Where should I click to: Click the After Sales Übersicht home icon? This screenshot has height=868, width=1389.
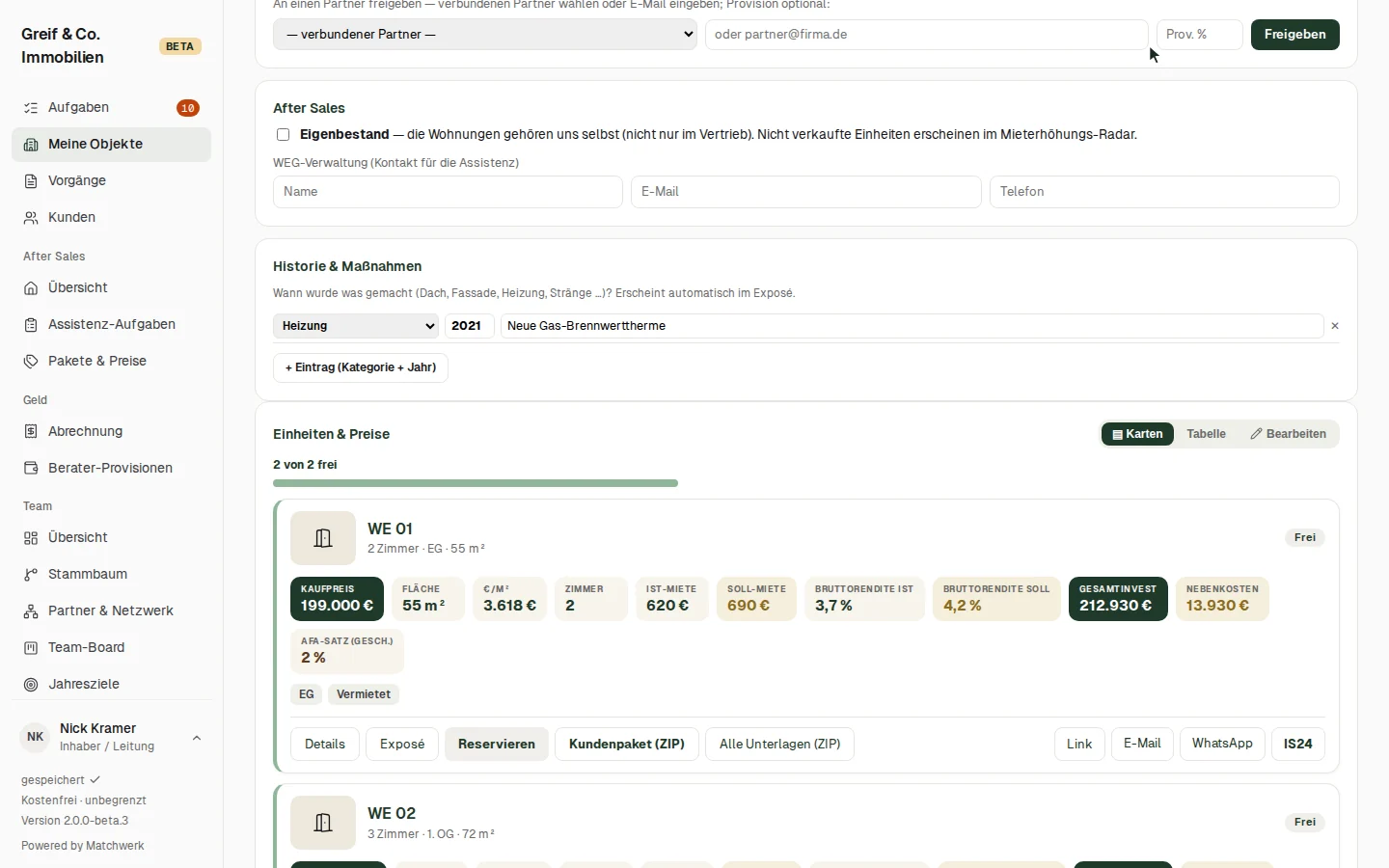(31, 288)
